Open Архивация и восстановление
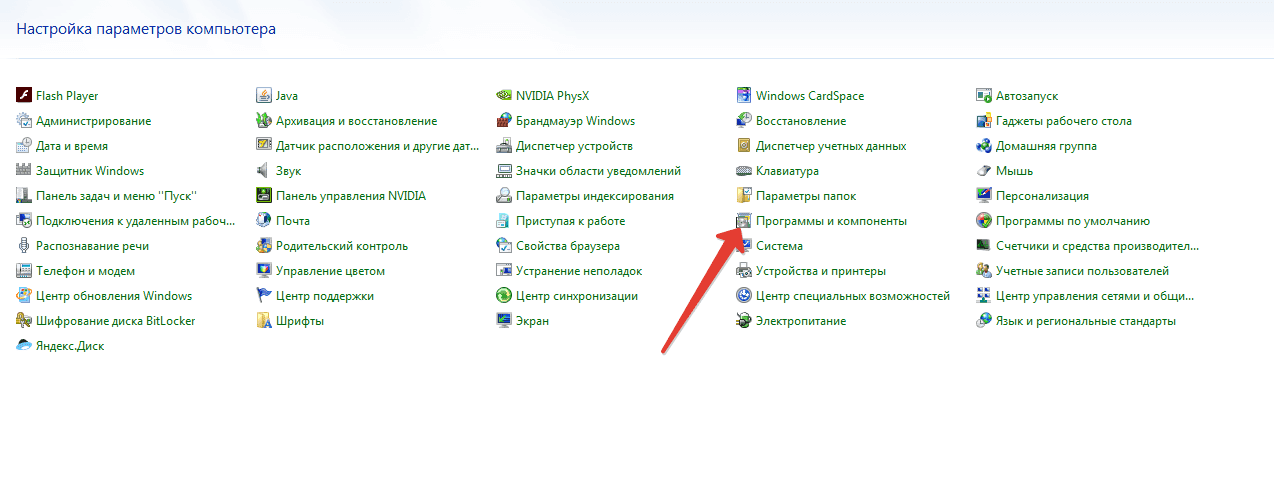 click(356, 121)
